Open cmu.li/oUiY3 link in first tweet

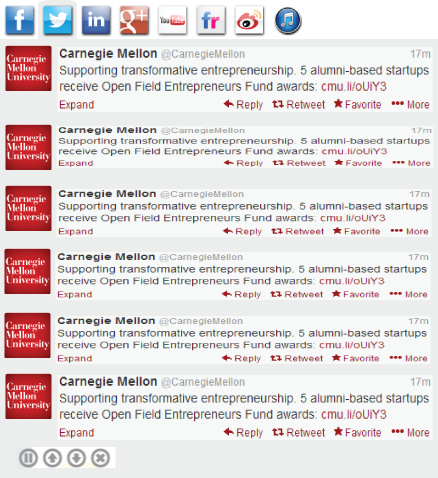354,87
